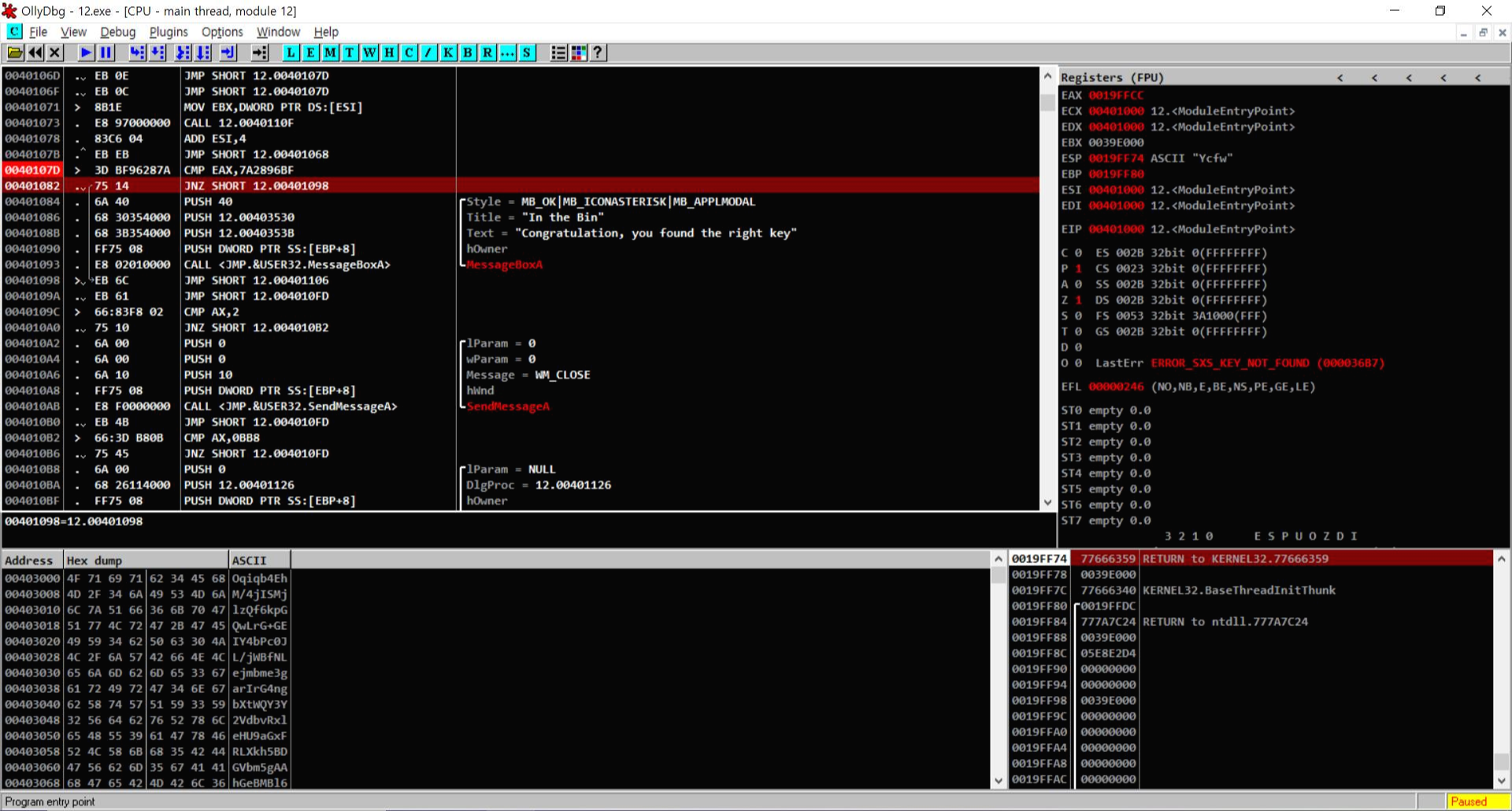Show Run trace with the ... button
1512x811 pixels.
[x=508, y=53]
